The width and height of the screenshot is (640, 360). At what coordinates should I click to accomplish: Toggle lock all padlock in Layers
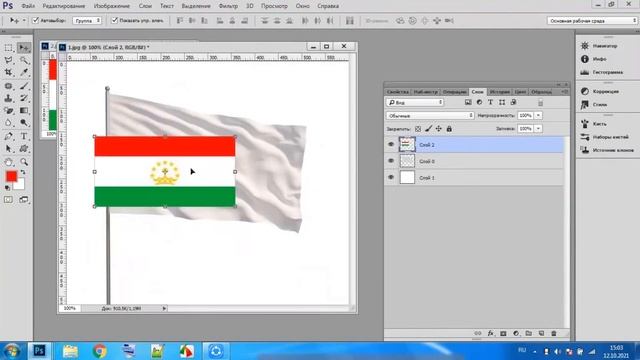pos(449,129)
